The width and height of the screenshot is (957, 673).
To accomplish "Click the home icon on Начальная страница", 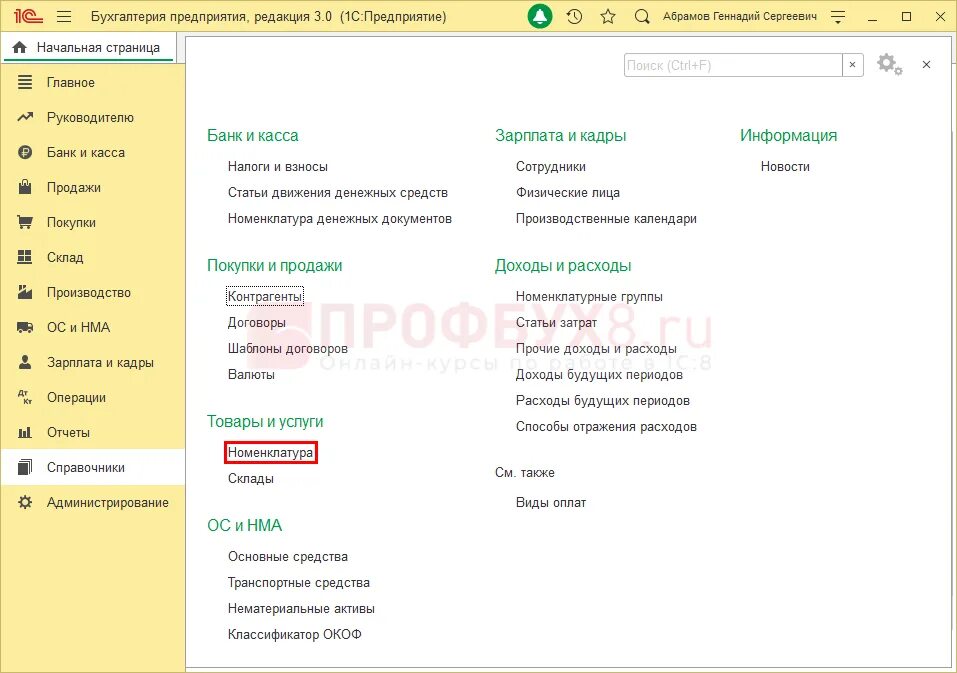I will (x=20, y=48).
